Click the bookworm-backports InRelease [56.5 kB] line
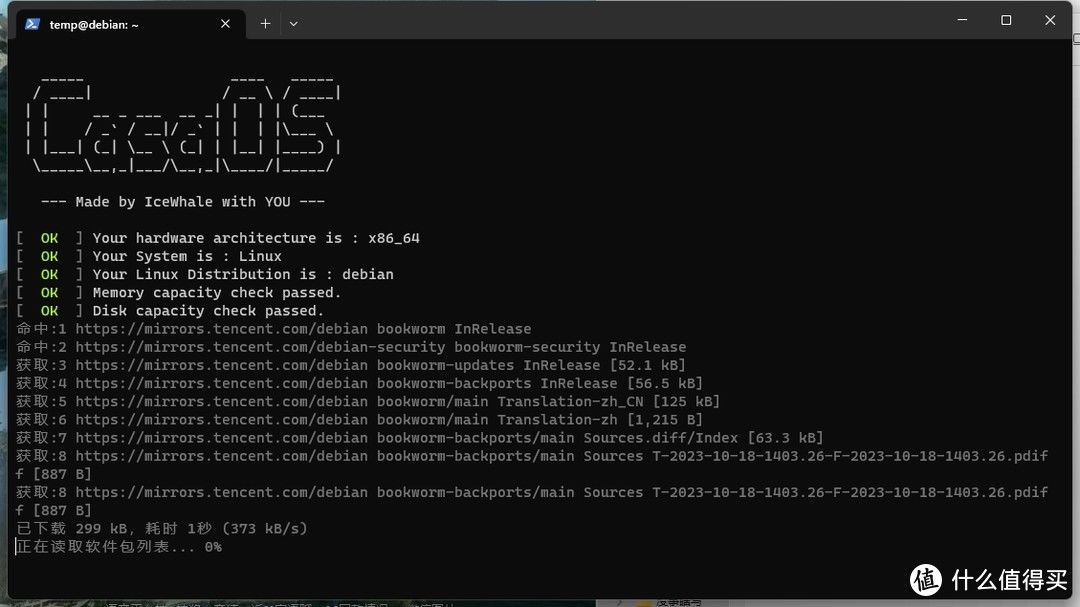The height and width of the screenshot is (607, 1080). [360, 383]
